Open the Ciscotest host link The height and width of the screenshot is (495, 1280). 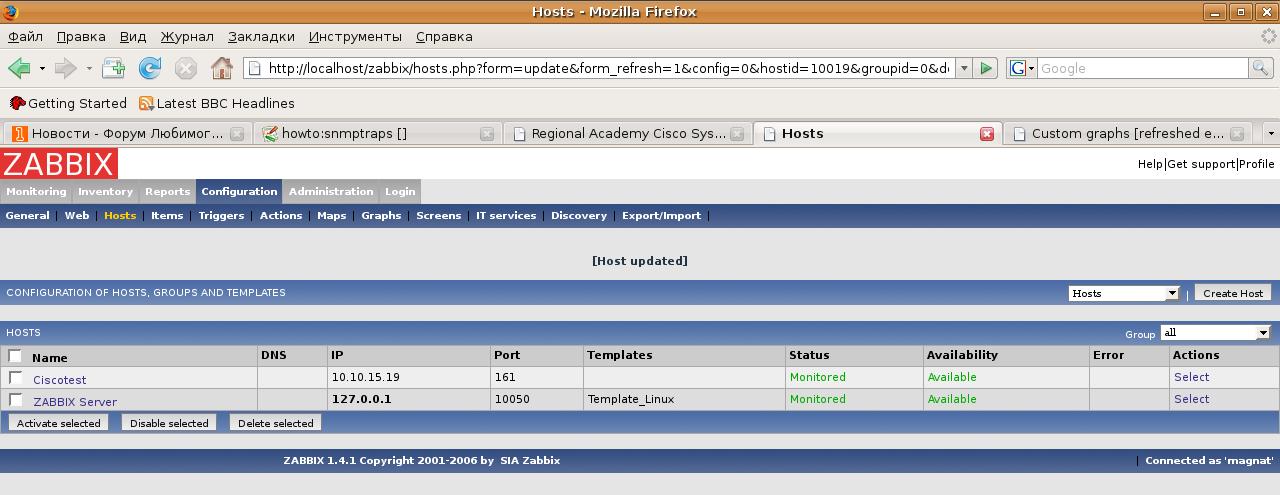tap(59, 380)
